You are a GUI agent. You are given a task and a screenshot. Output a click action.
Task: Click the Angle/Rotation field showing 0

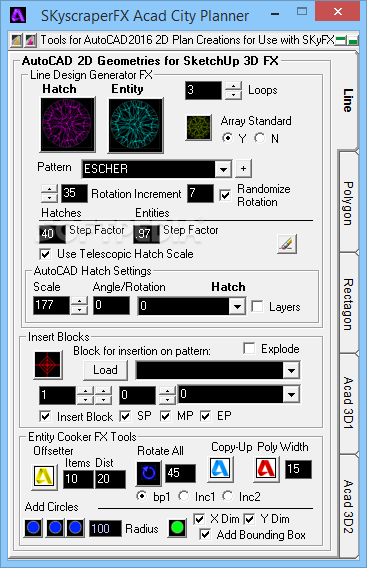(111, 305)
